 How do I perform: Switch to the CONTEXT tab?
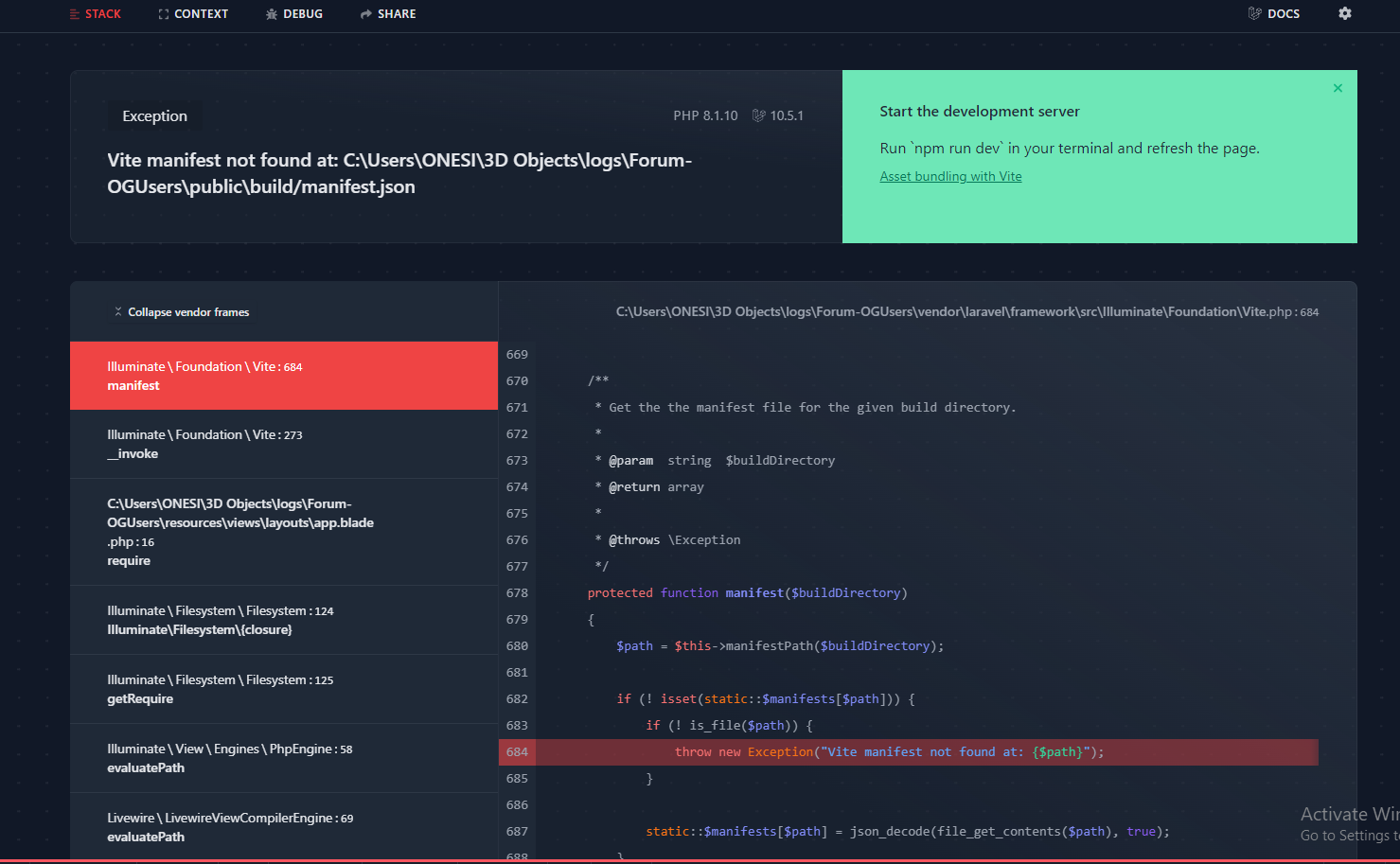point(193,14)
